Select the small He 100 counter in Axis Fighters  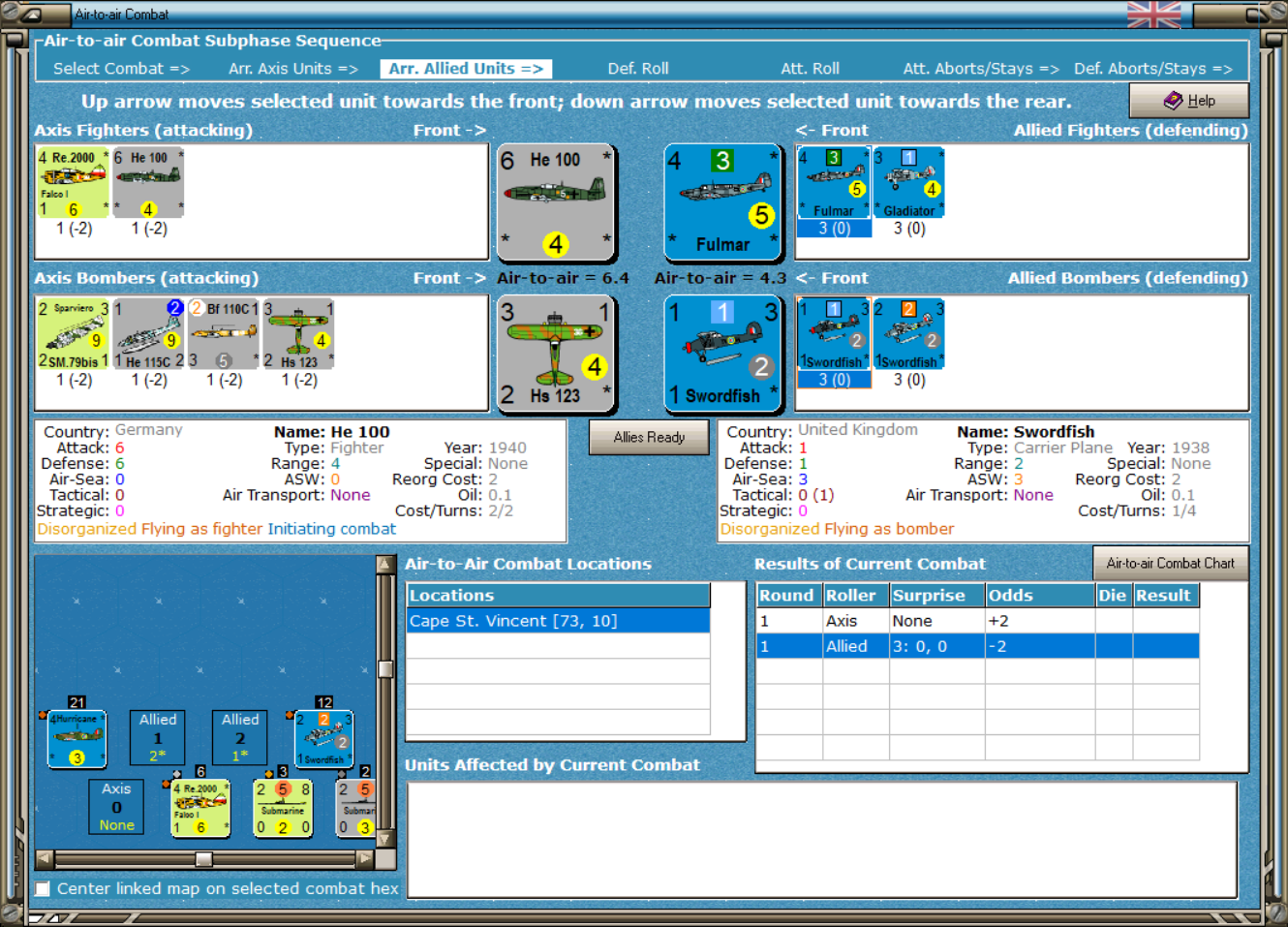click(148, 183)
